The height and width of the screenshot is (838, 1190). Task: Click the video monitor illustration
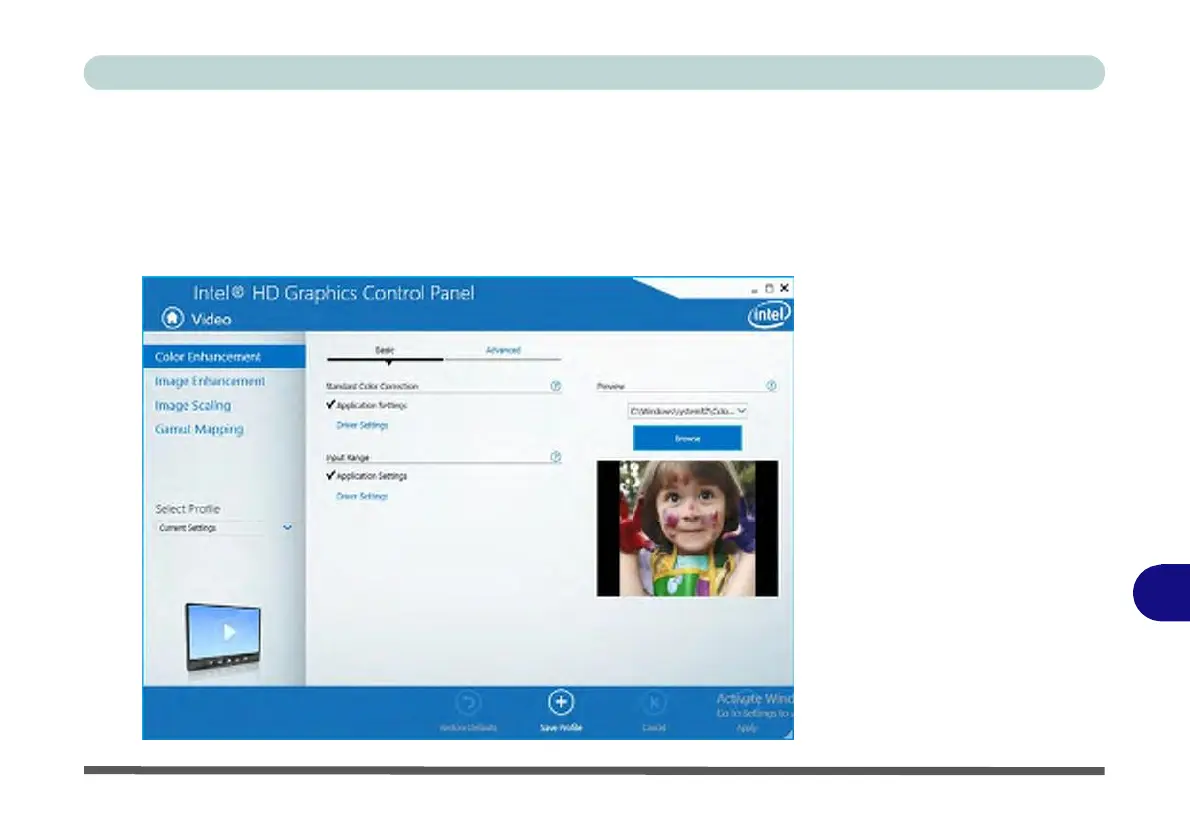(x=223, y=638)
